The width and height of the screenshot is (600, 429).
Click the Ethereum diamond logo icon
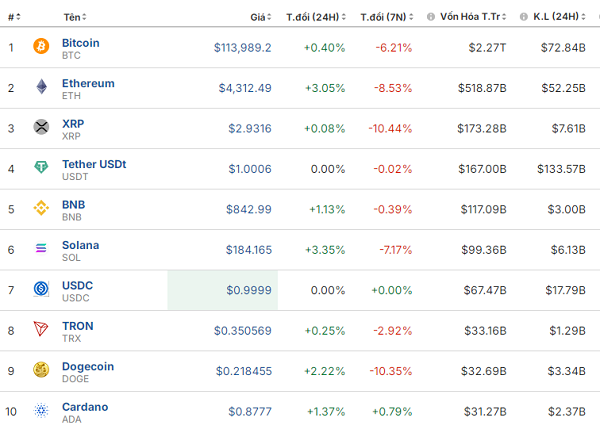[x=41, y=86]
